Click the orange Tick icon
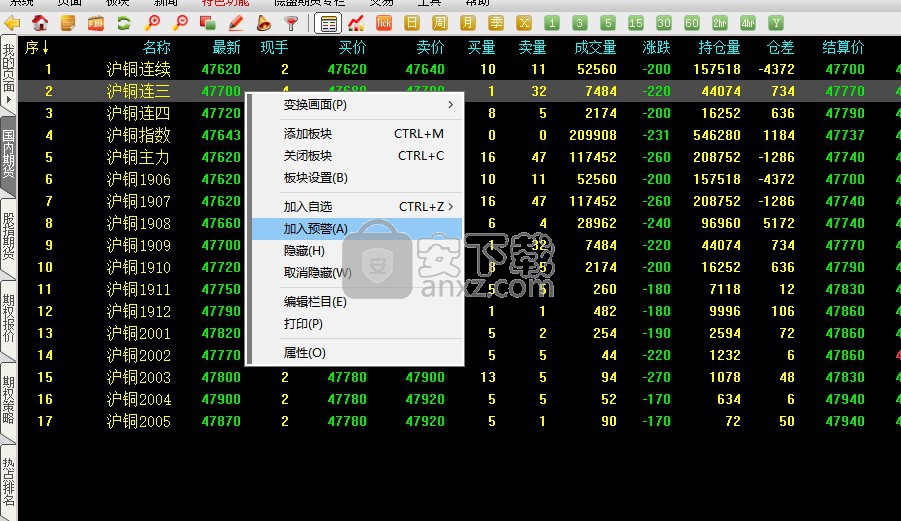The height and width of the screenshot is (521, 901). 384,24
